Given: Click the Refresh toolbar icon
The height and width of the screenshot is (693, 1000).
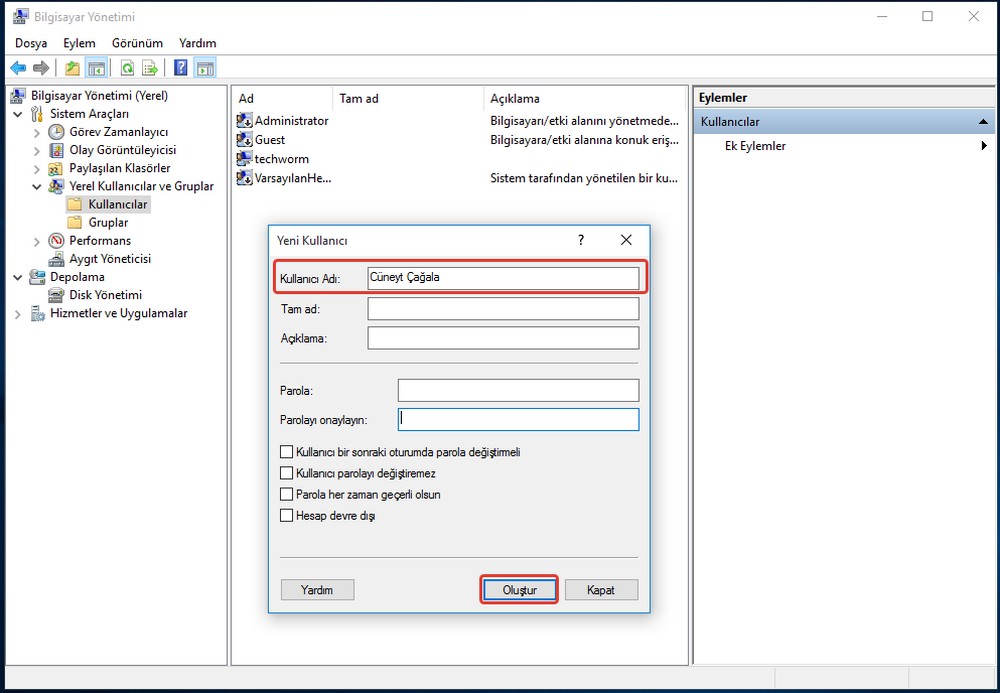Looking at the screenshot, I should pos(127,68).
